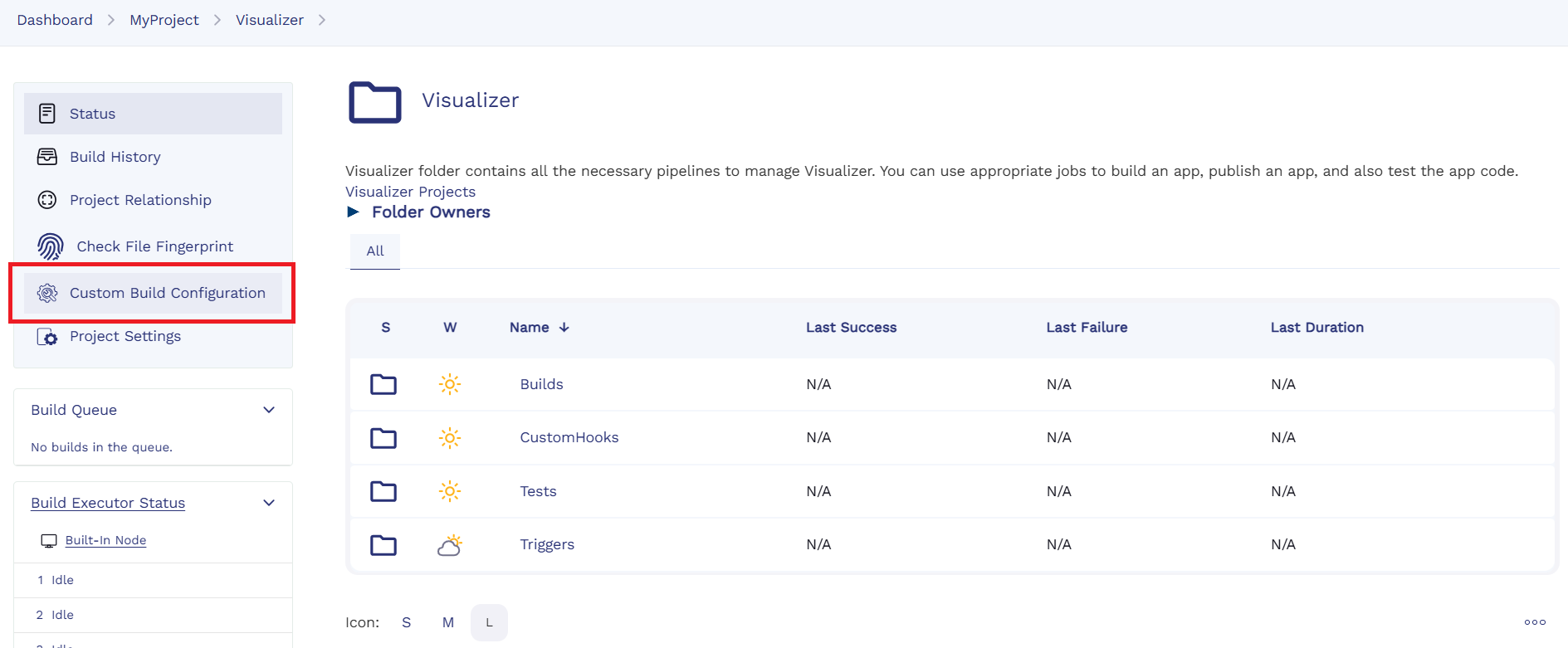Viewport: 1568px width, 648px height.
Task: Click the sunny weather icon for Builds
Action: pos(450,384)
